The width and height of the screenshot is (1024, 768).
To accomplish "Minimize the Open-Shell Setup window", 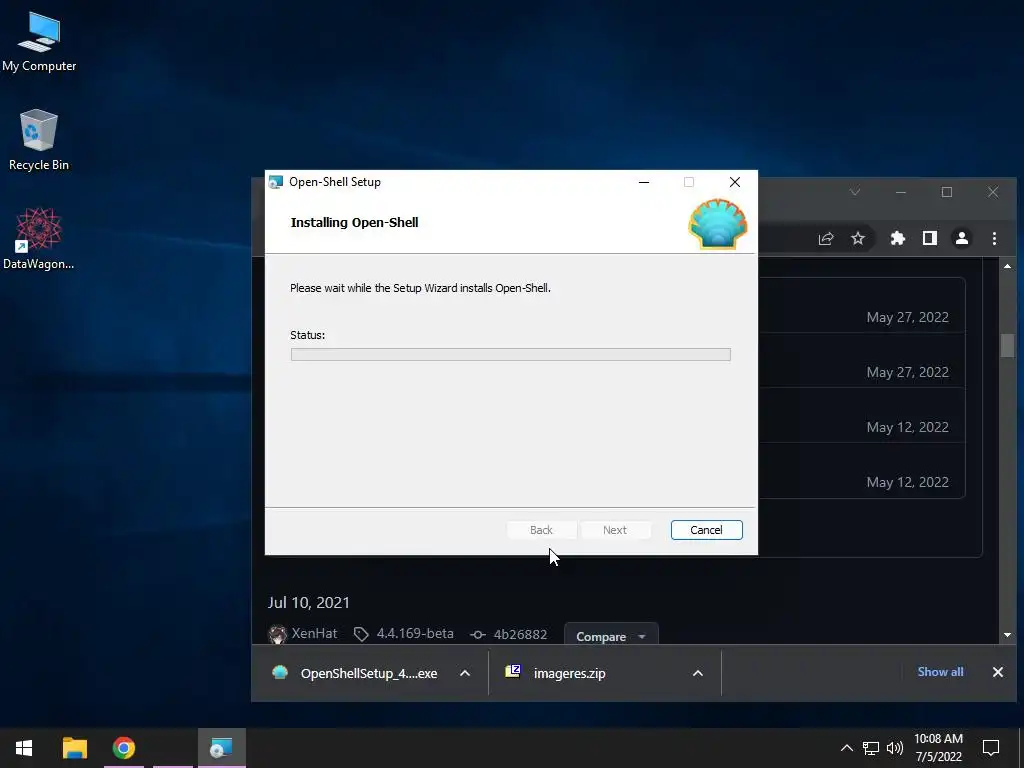I will pyautogui.click(x=644, y=182).
